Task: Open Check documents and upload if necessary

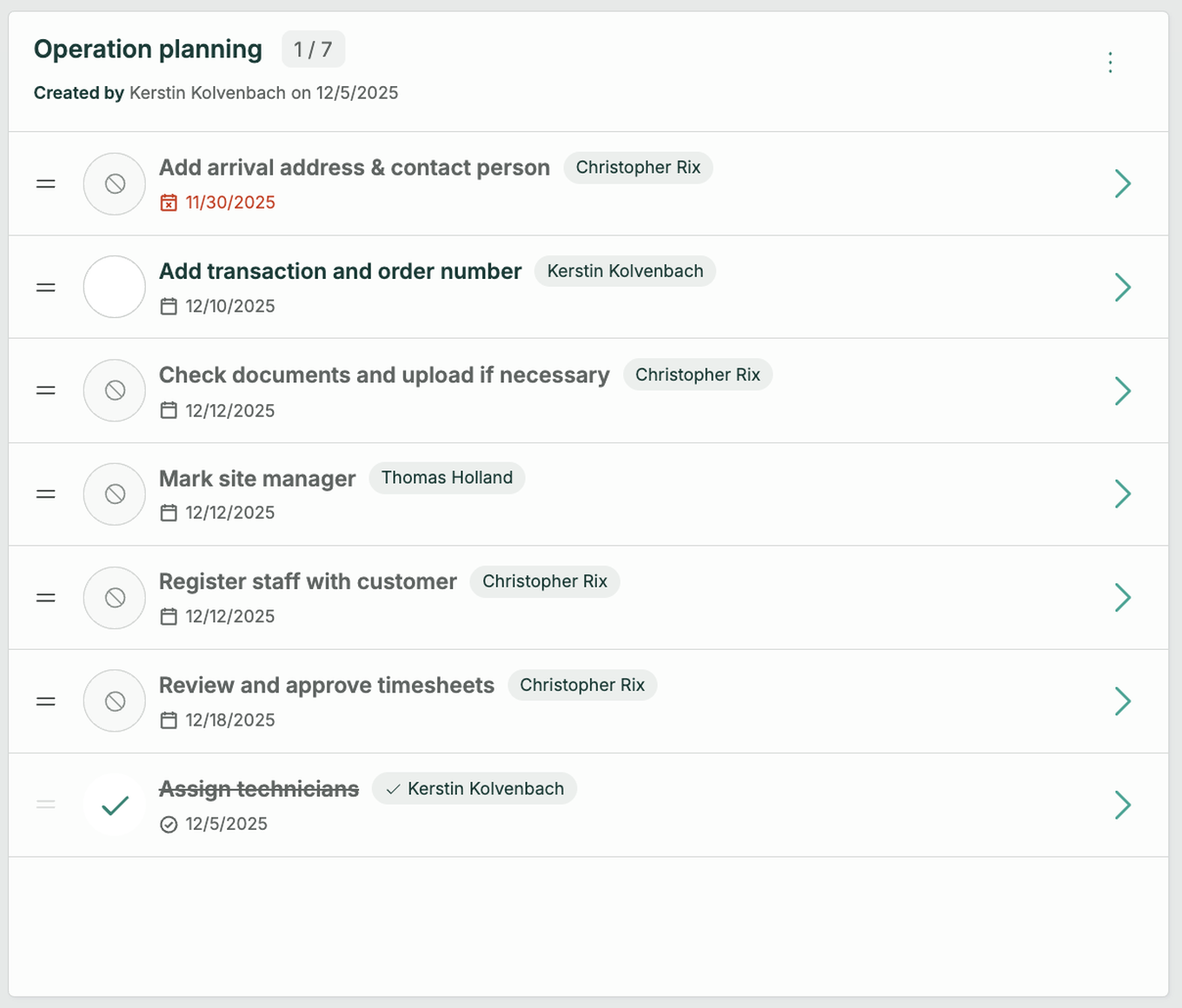Action: (x=384, y=375)
